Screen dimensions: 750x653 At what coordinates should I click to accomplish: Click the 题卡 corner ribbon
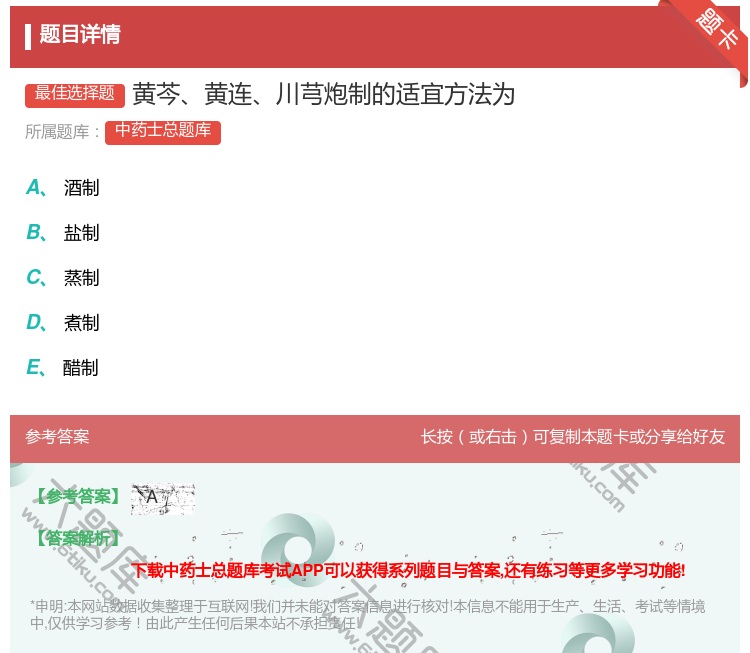715,30
